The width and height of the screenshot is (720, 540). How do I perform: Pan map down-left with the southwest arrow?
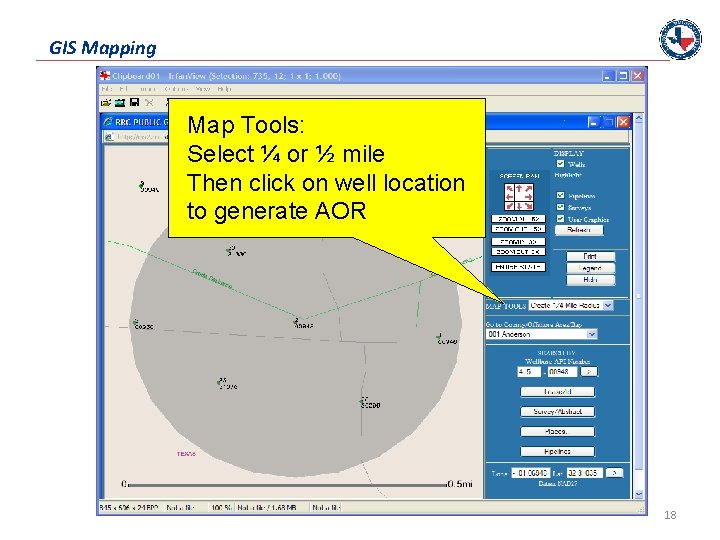point(509,206)
